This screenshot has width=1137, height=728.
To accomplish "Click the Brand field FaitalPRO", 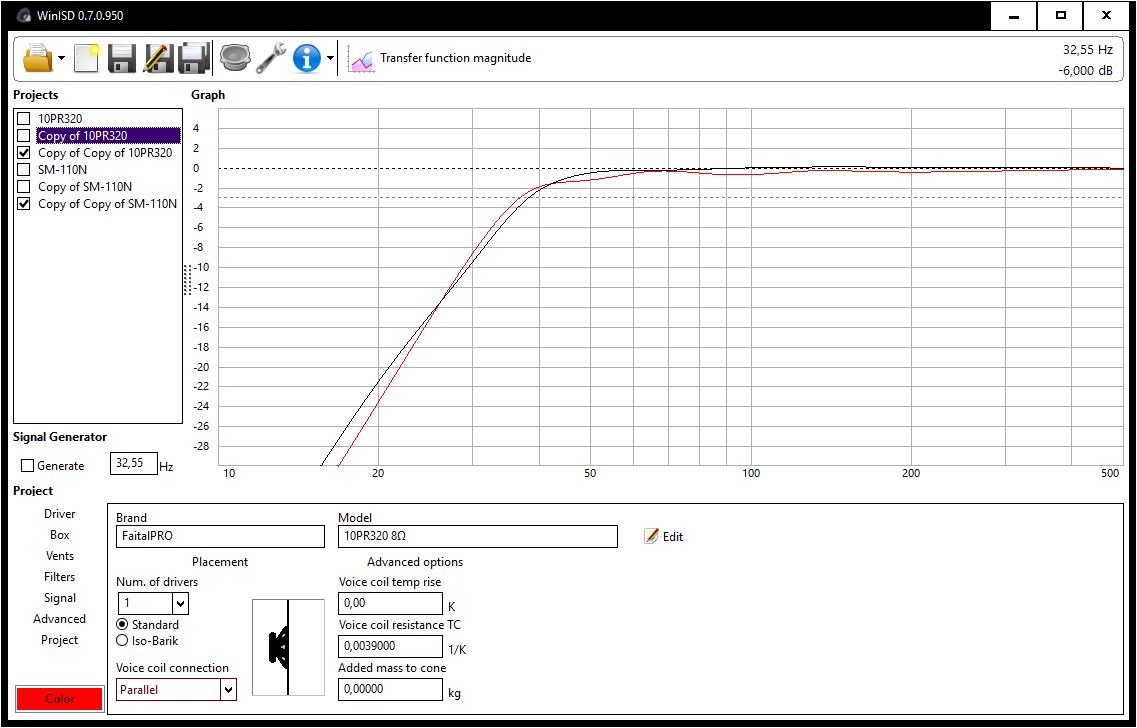I will pos(220,537).
